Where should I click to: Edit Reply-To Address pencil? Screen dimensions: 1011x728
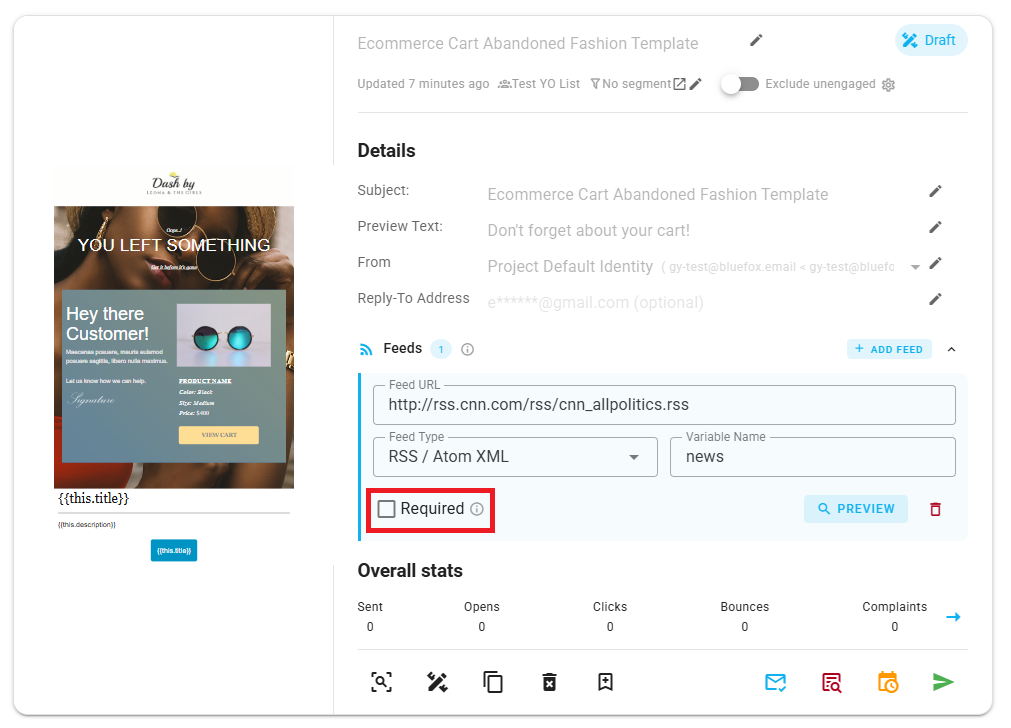click(x=936, y=299)
